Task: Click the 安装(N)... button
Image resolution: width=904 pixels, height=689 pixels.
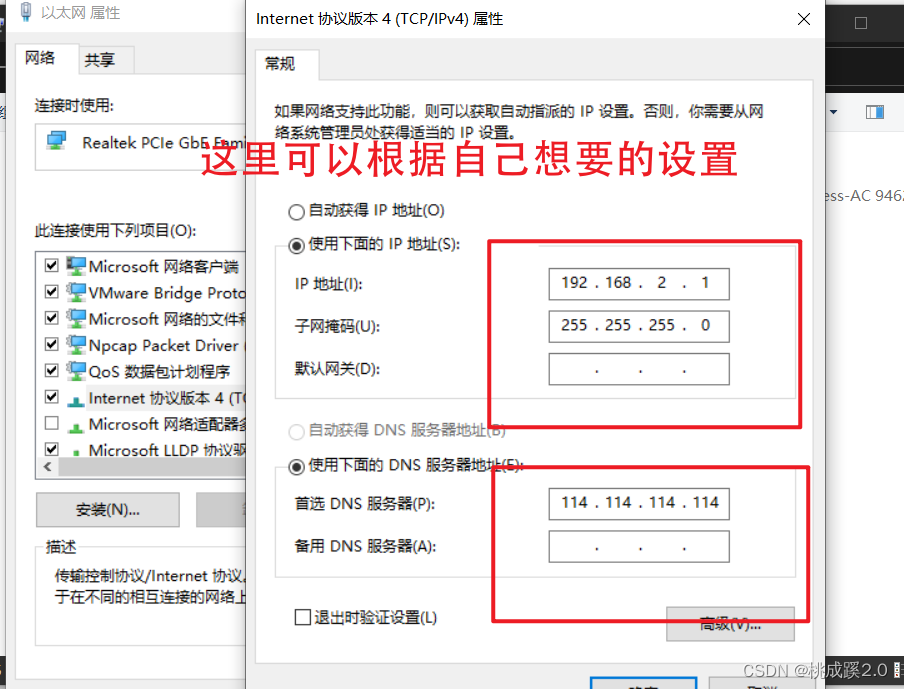Action: click(108, 510)
